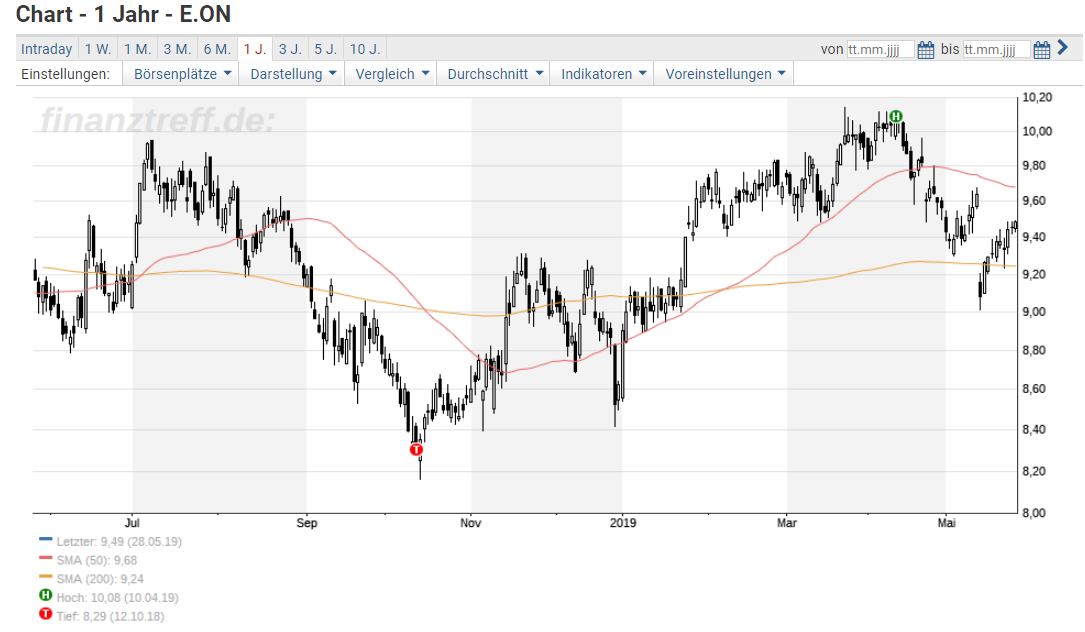Click the 'Sep' x-axis label
This screenshot has width=1085, height=632.
307,523
